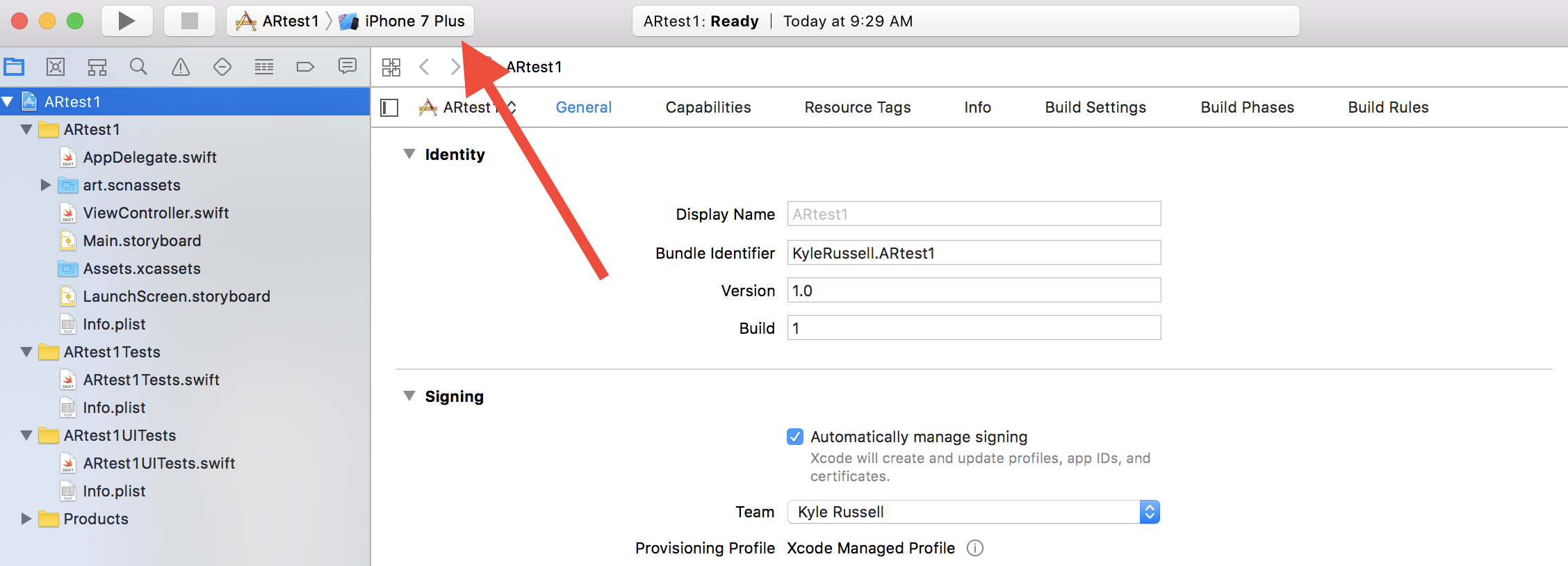Collapse the ARtest1 project root
1568x566 pixels.
tap(8, 102)
